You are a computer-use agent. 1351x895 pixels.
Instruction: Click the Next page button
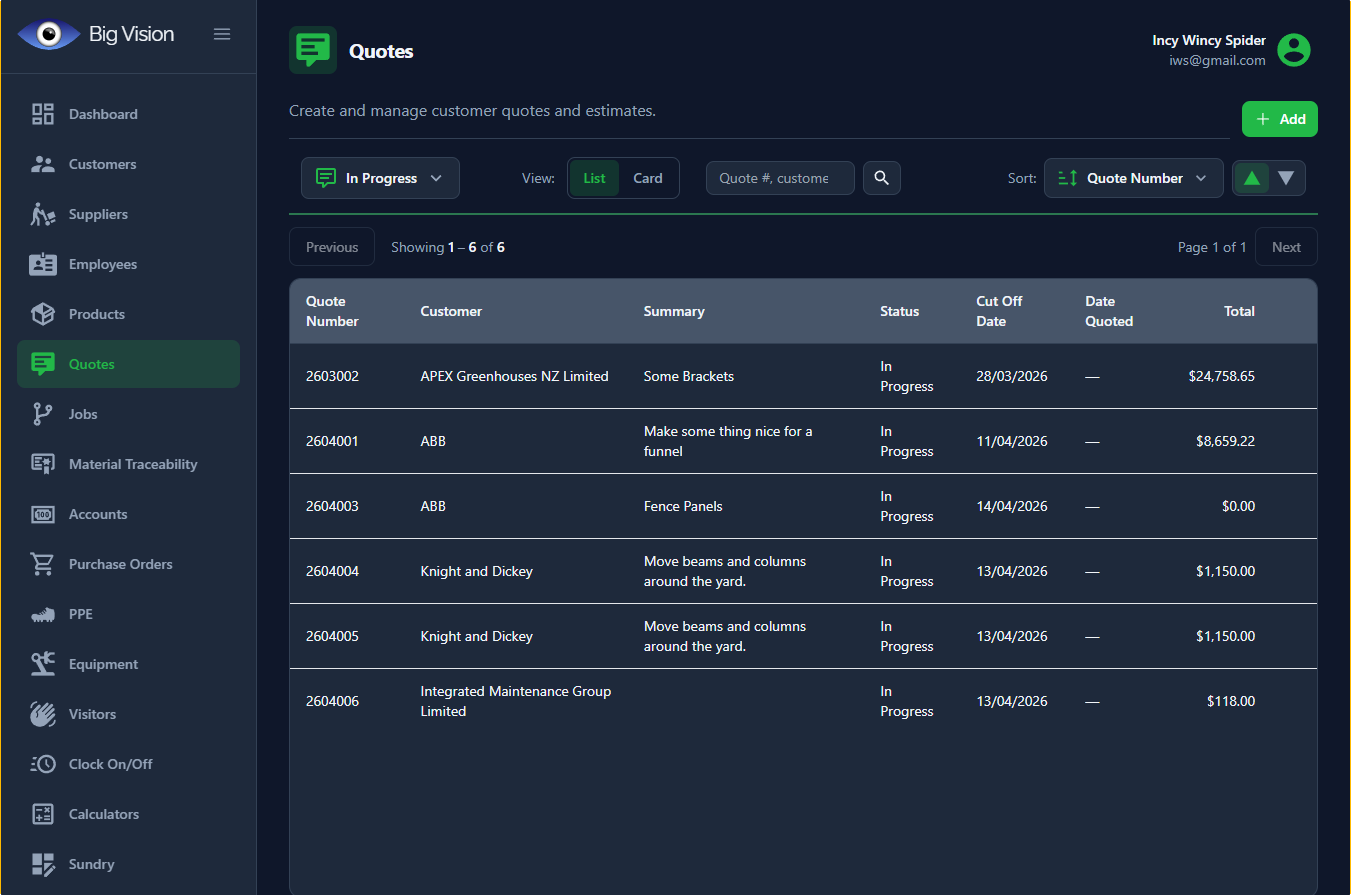tap(1286, 247)
